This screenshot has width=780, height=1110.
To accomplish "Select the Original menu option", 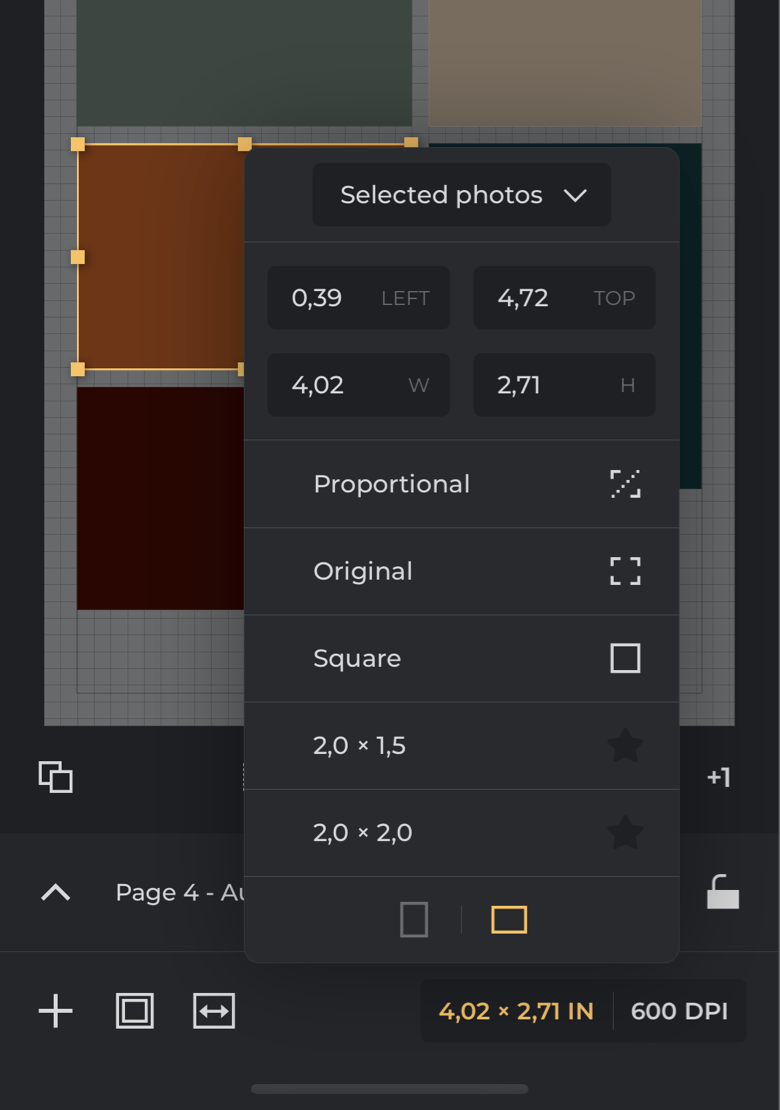I will 461,571.
